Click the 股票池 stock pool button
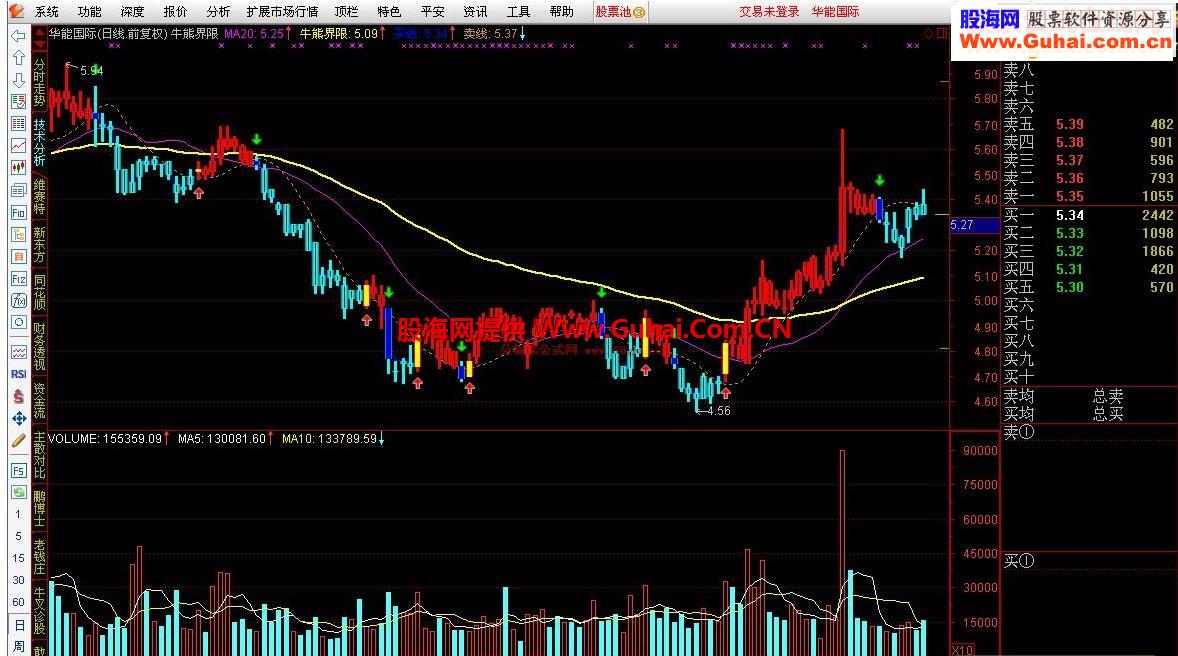Viewport: 1178px width, 656px height. tap(621, 11)
